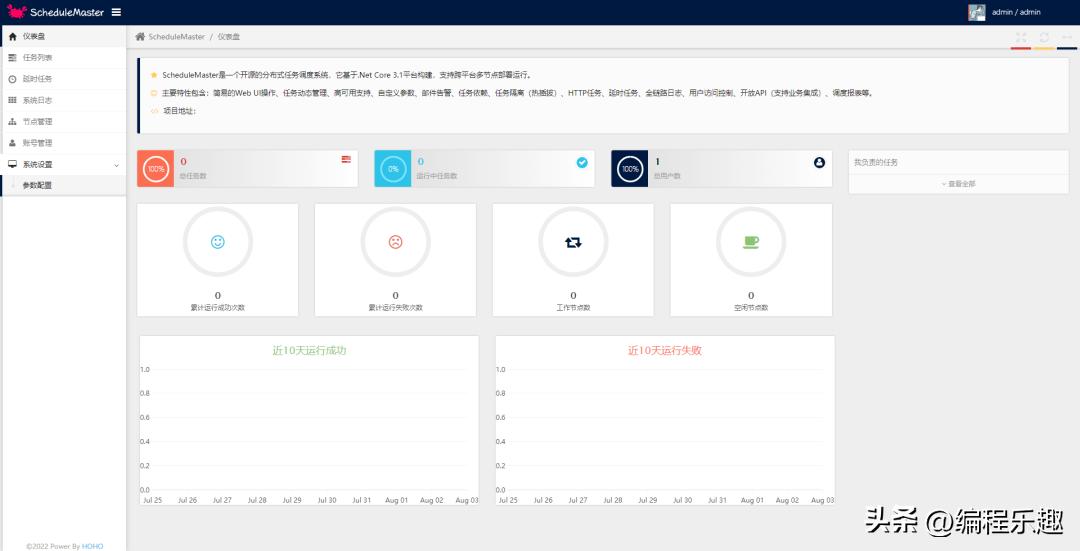Click the smiley face success icon
This screenshot has width=1080, height=551.
pos(218,242)
